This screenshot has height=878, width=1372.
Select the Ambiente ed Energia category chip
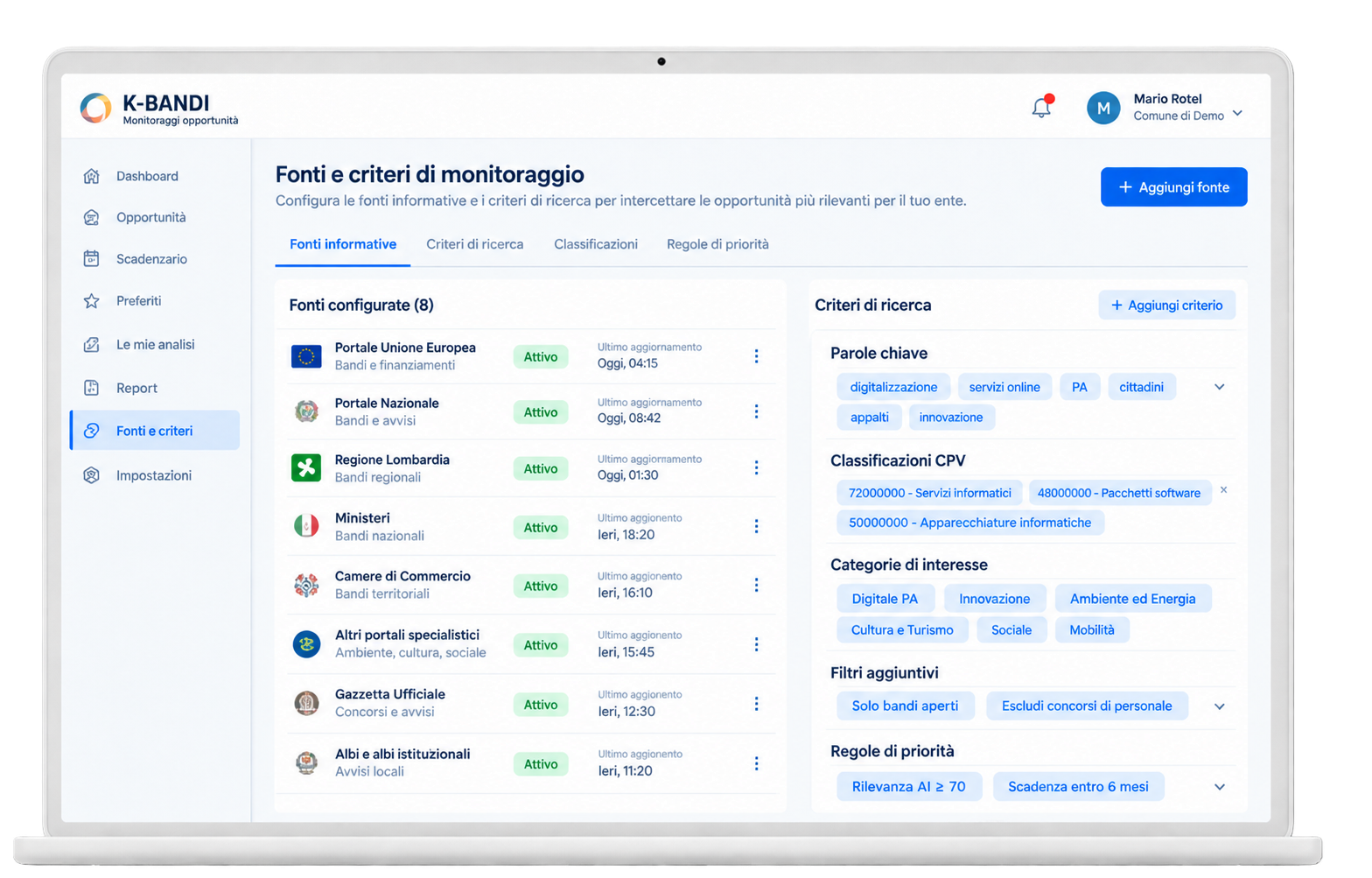point(1132,599)
